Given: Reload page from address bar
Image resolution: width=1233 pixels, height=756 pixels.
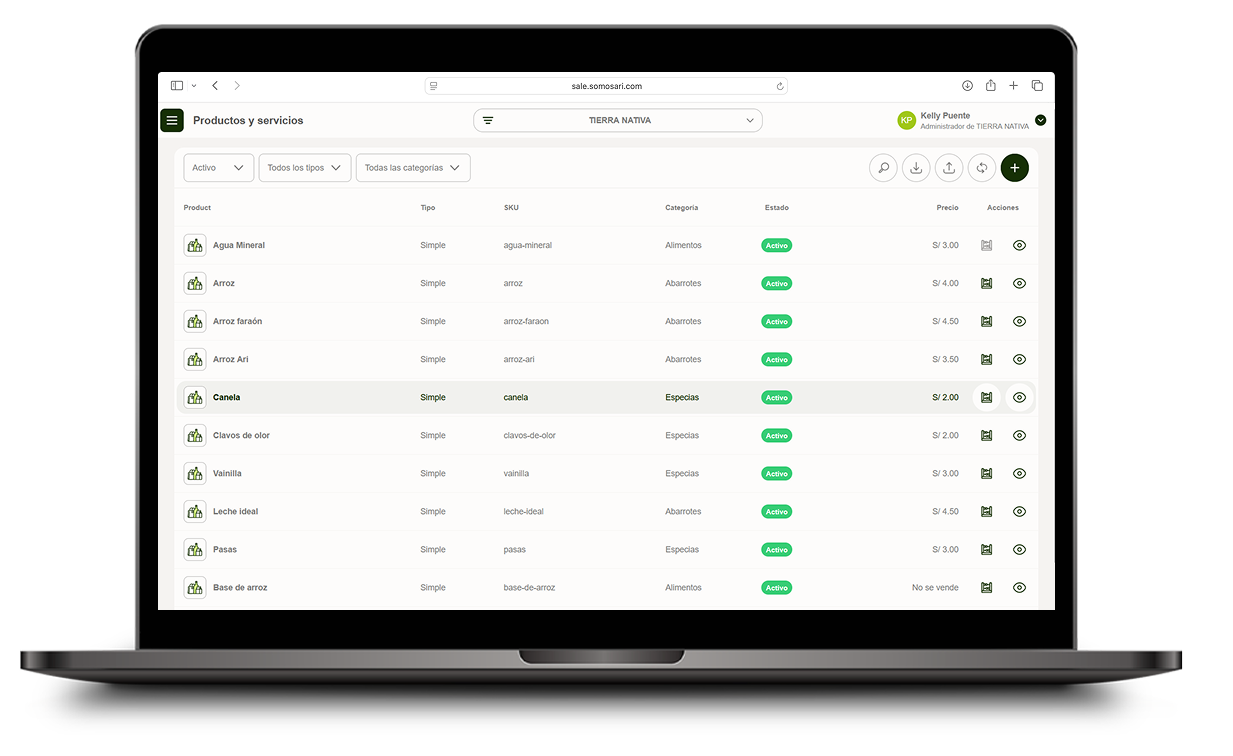Looking at the screenshot, I should [x=779, y=86].
